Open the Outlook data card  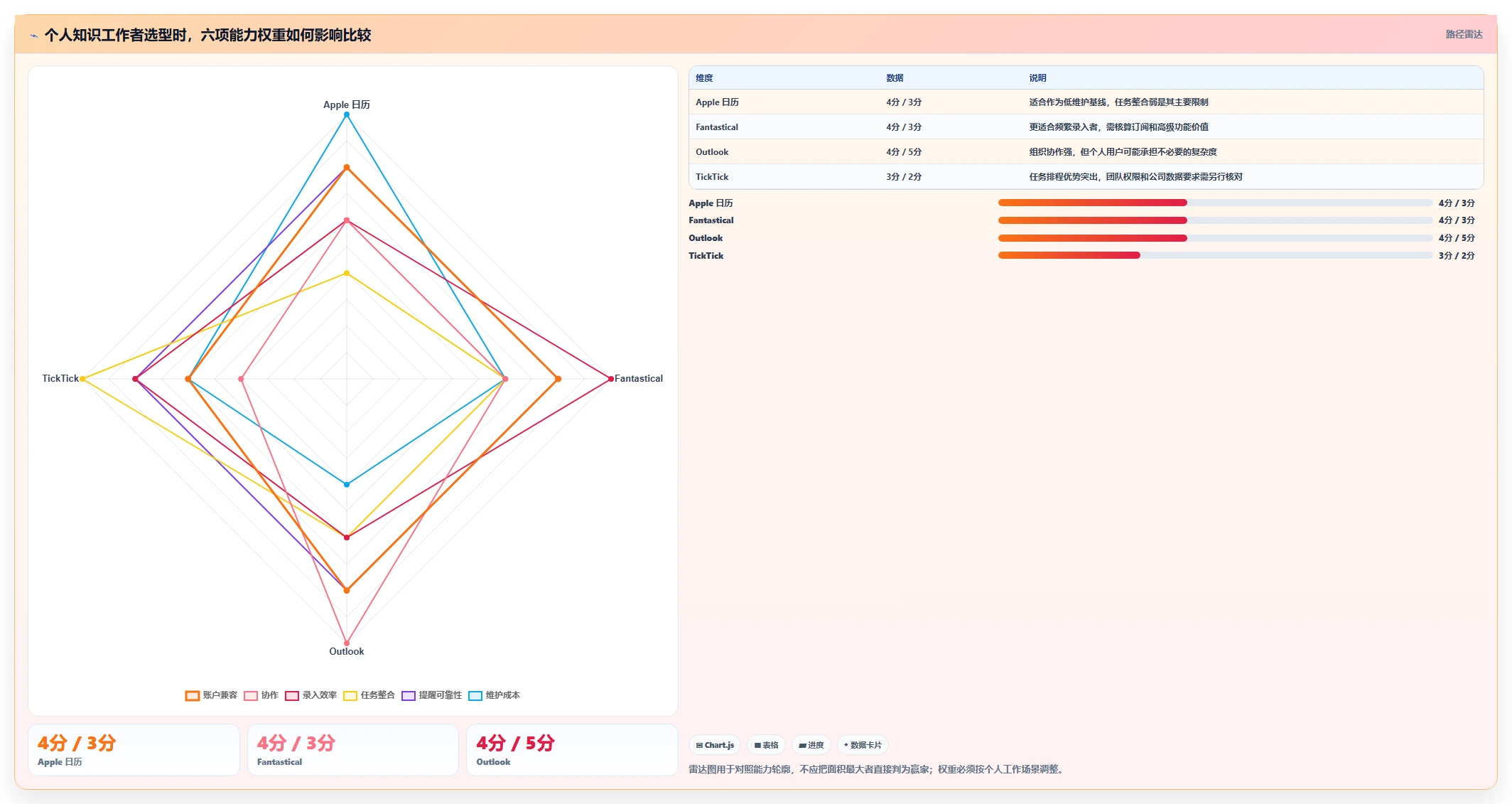[572, 750]
